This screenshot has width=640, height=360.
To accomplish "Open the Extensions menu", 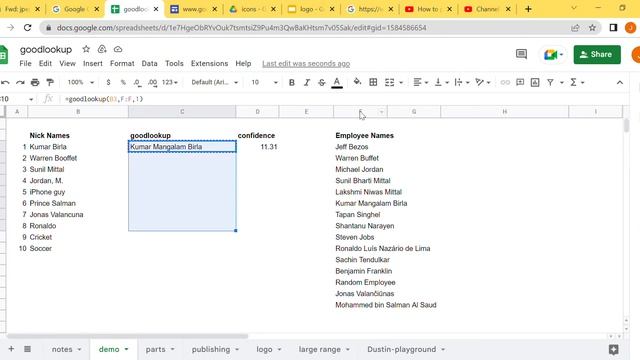I will 209,64.
